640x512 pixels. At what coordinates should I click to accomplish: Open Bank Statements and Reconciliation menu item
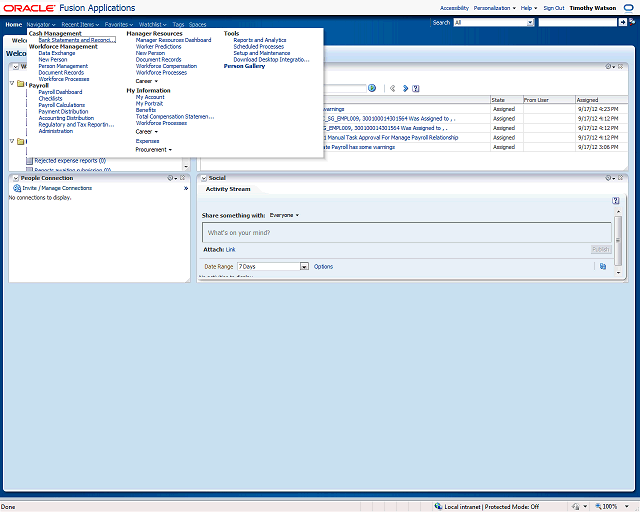coord(76,40)
